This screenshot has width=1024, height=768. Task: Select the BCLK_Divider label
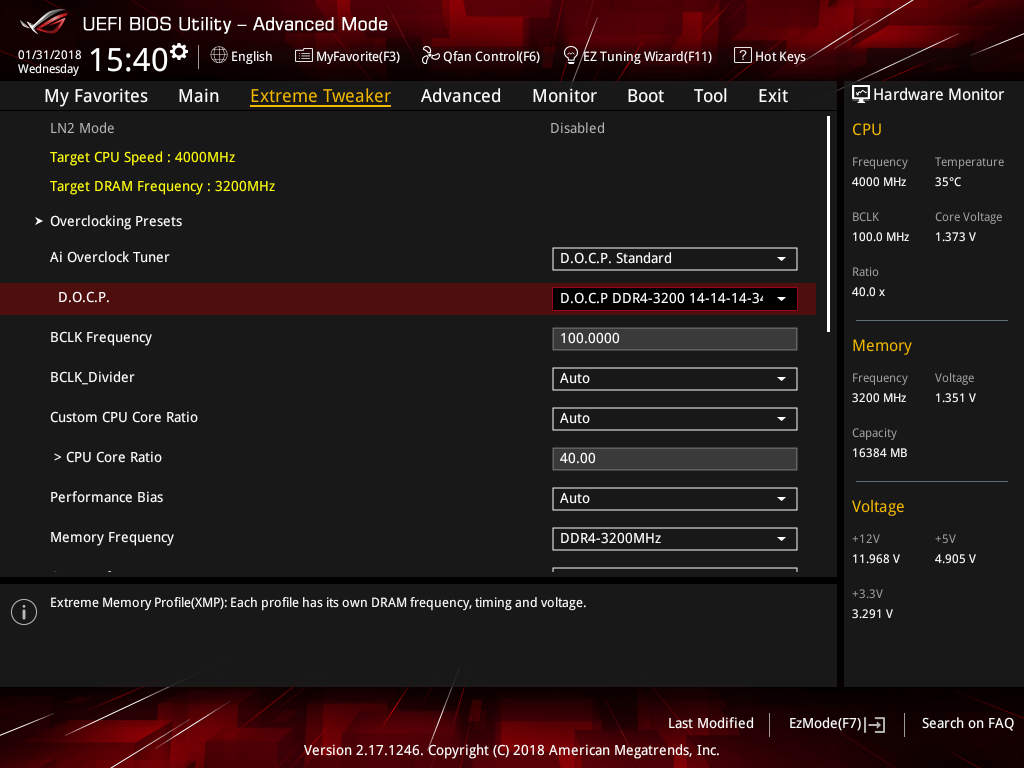(x=92, y=377)
